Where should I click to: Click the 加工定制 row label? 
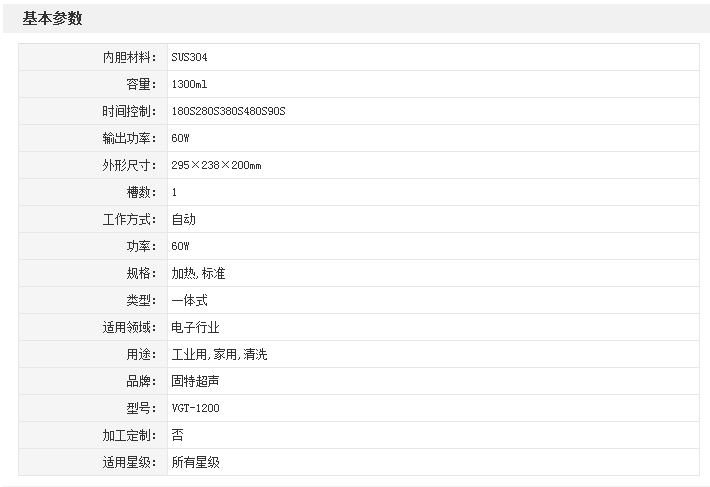[129, 435]
